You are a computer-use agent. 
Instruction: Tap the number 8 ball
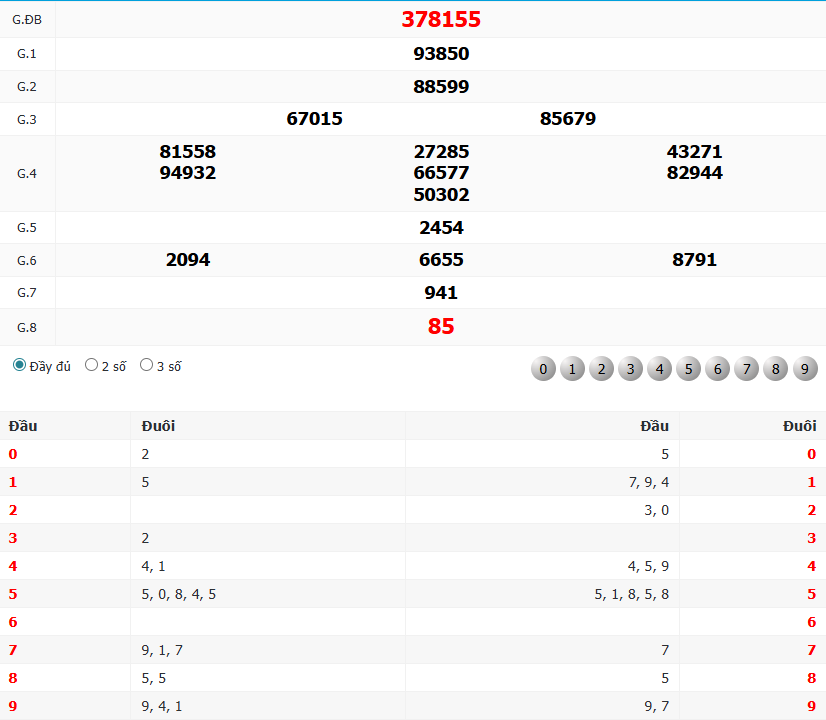click(x=775, y=369)
